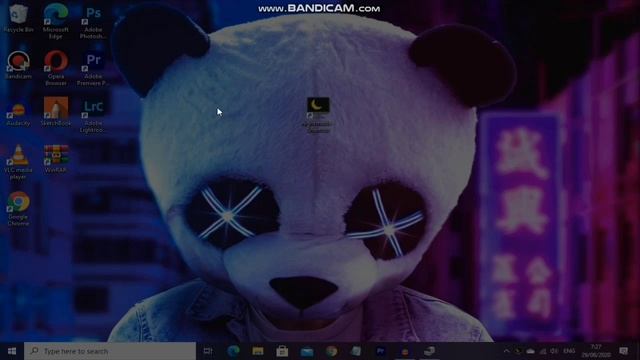Open the Action Center notifications

tap(623, 351)
